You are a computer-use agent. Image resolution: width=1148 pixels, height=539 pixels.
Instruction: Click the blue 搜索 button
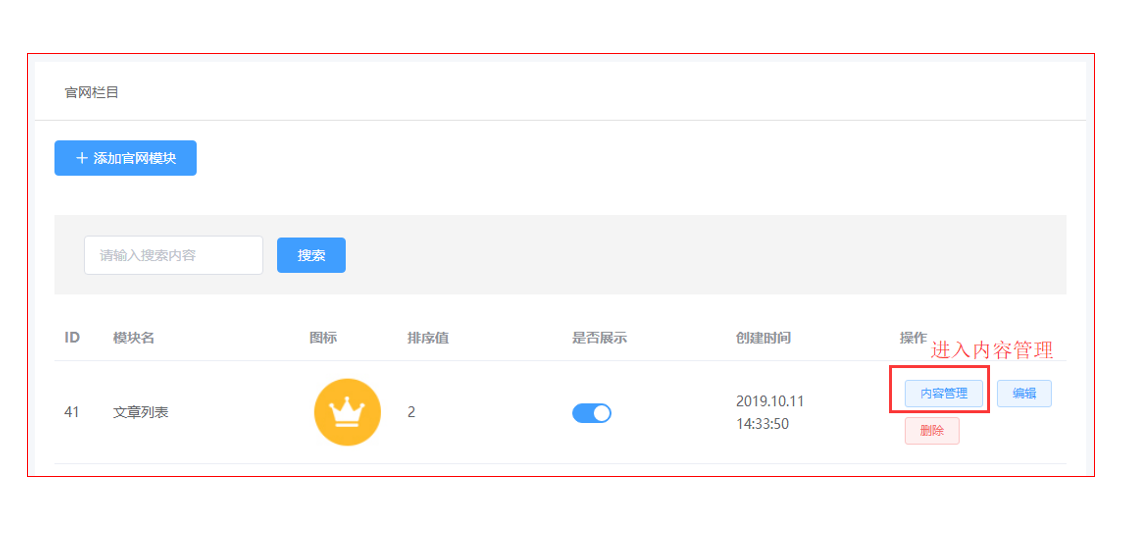(311, 256)
